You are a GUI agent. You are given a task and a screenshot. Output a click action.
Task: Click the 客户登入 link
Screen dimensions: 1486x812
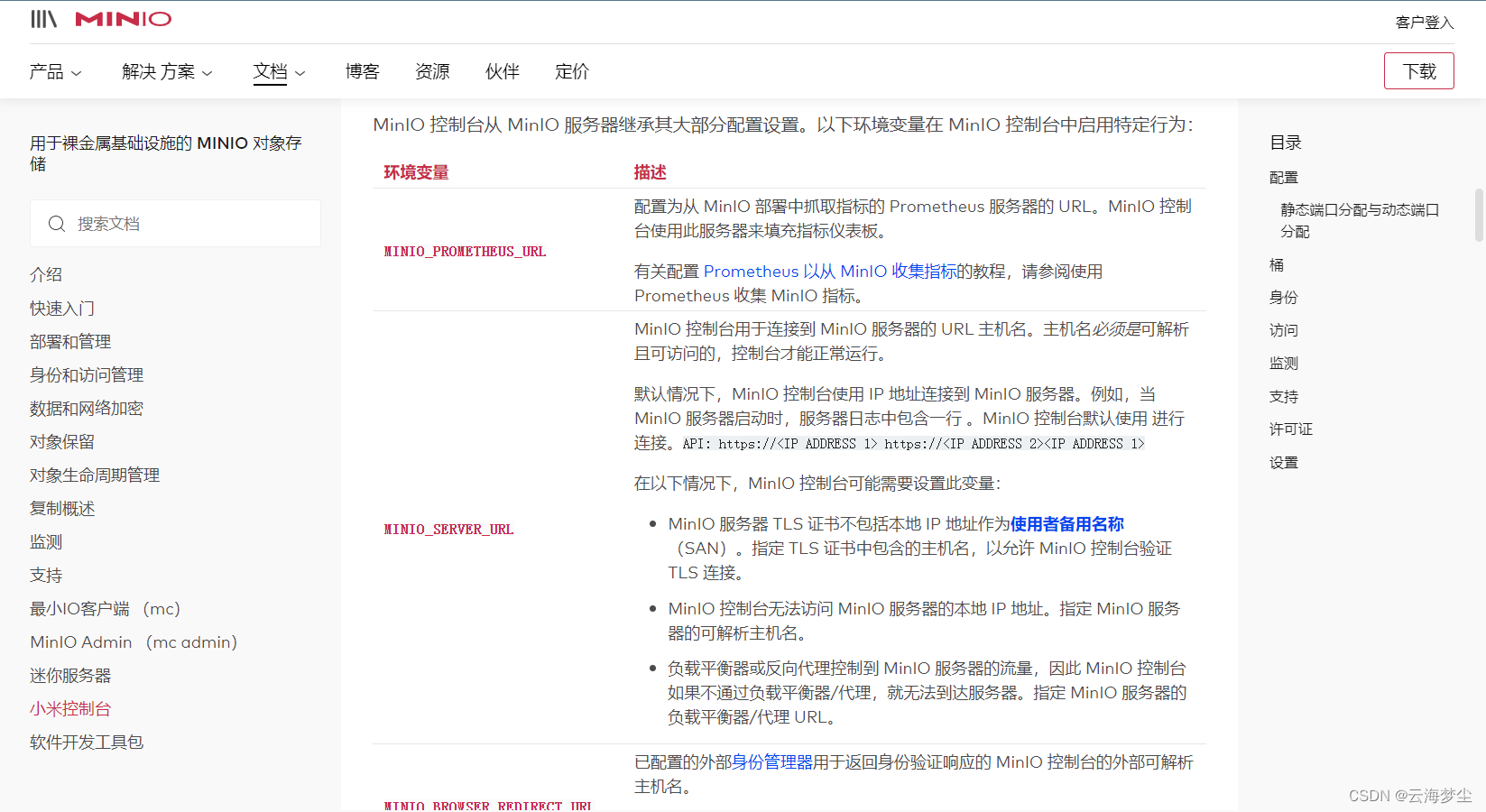(1425, 23)
